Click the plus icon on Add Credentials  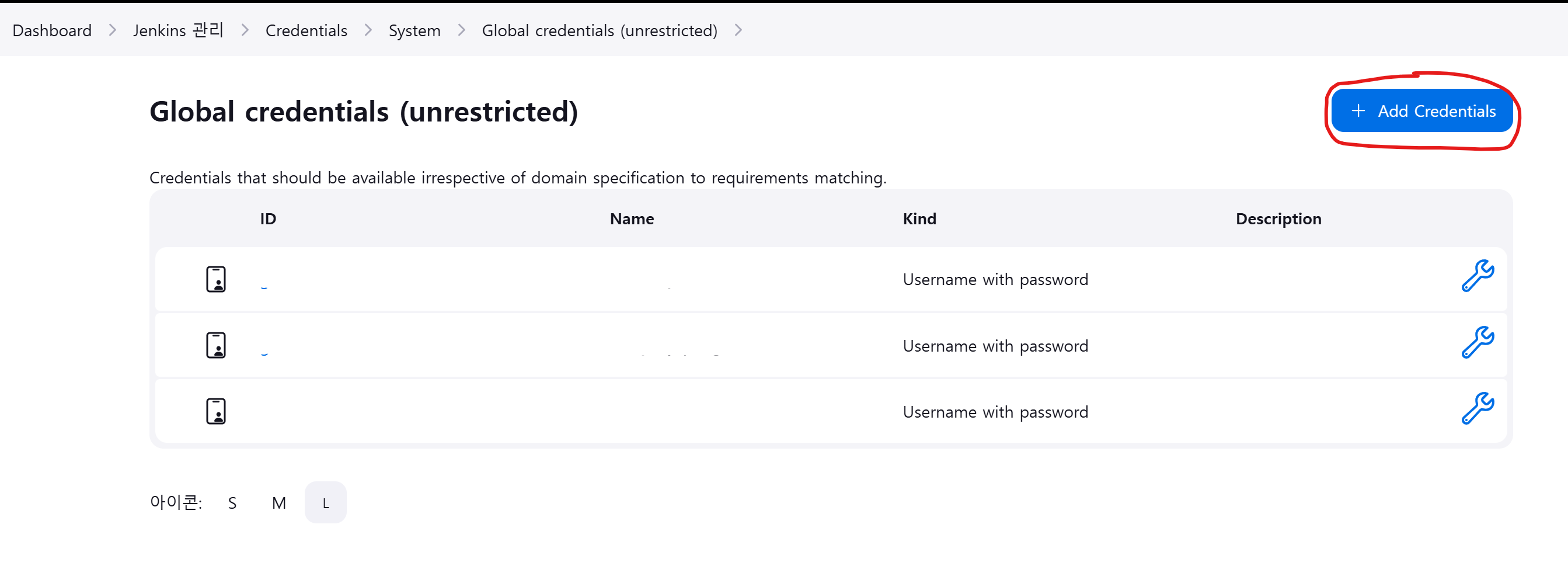pos(1358,111)
